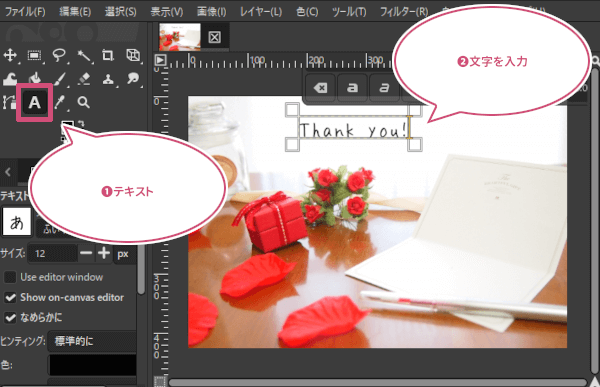
Task: Select the Warp Transform tool
Action: point(10,79)
